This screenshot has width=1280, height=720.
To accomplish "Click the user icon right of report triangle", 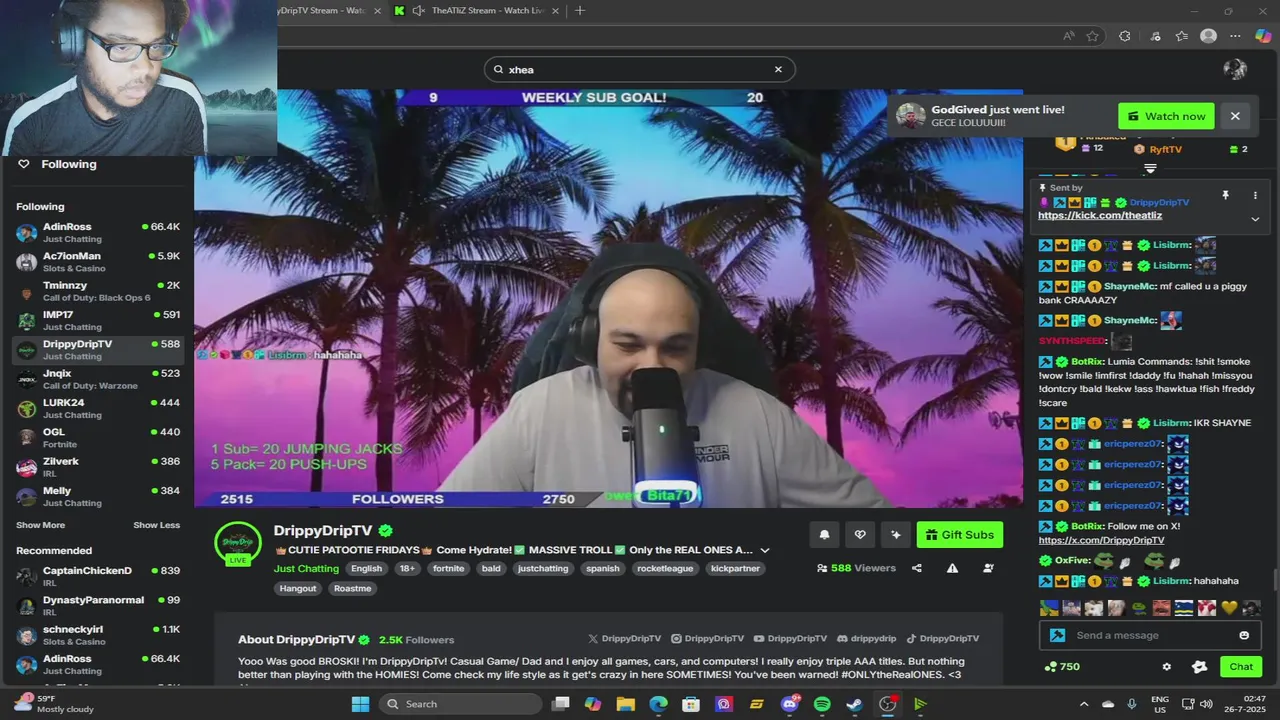I will point(988,568).
